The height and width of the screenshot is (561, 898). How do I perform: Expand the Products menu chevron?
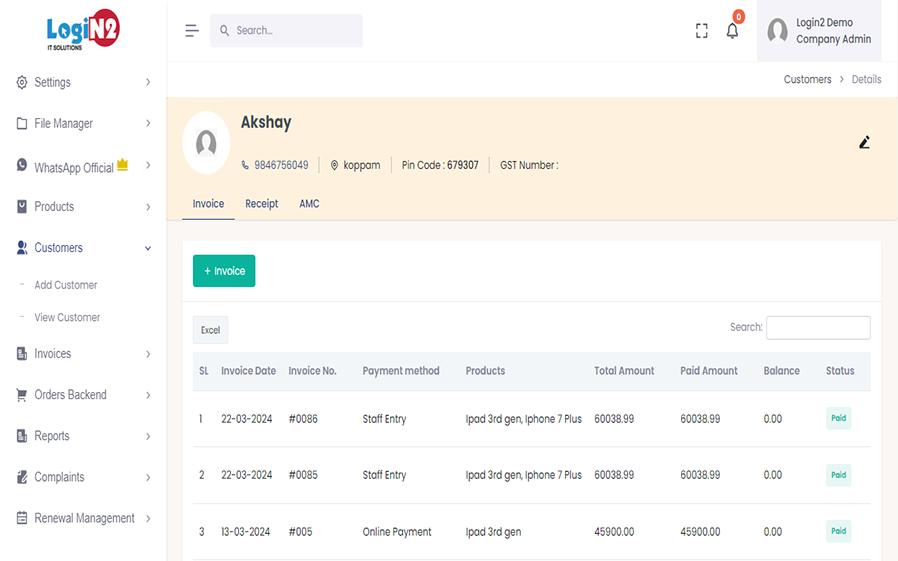(x=148, y=207)
